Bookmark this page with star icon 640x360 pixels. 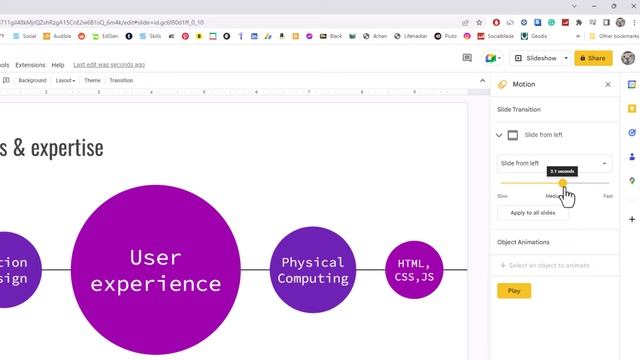[479, 22]
